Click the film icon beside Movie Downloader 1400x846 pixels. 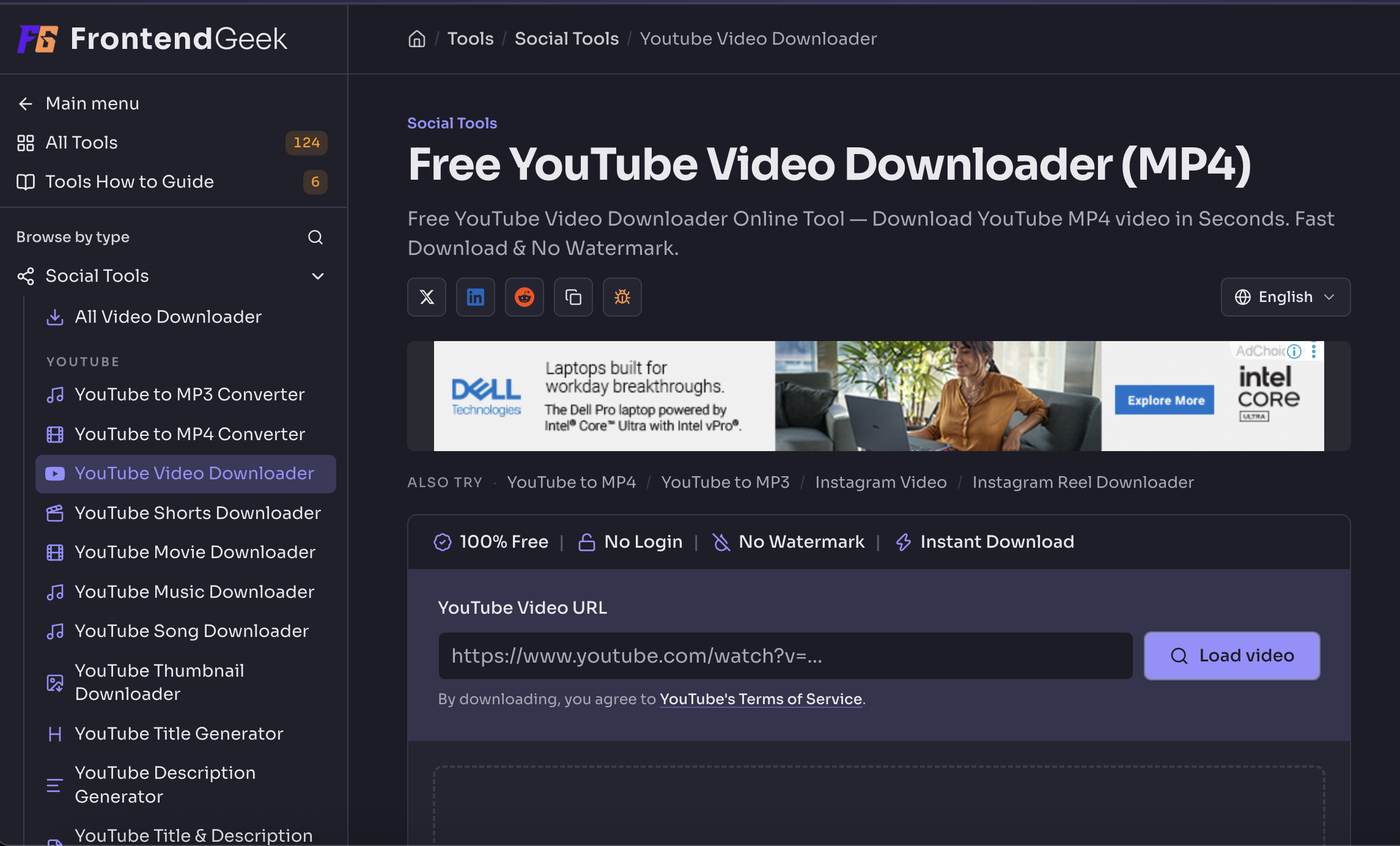55,553
